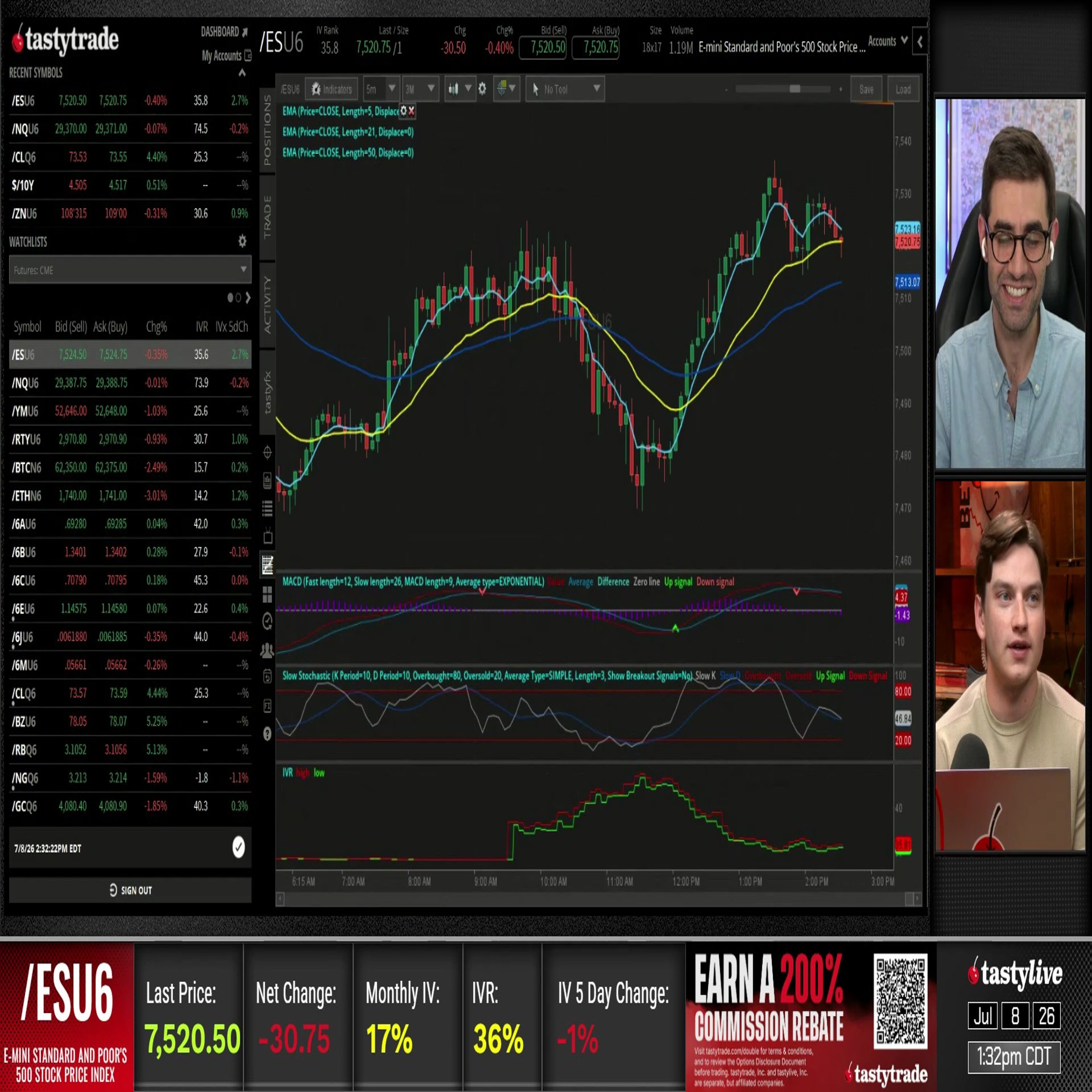The height and width of the screenshot is (1092, 1092).
Task: Open the clock history sidebar icon
Action: coord(267,621)
